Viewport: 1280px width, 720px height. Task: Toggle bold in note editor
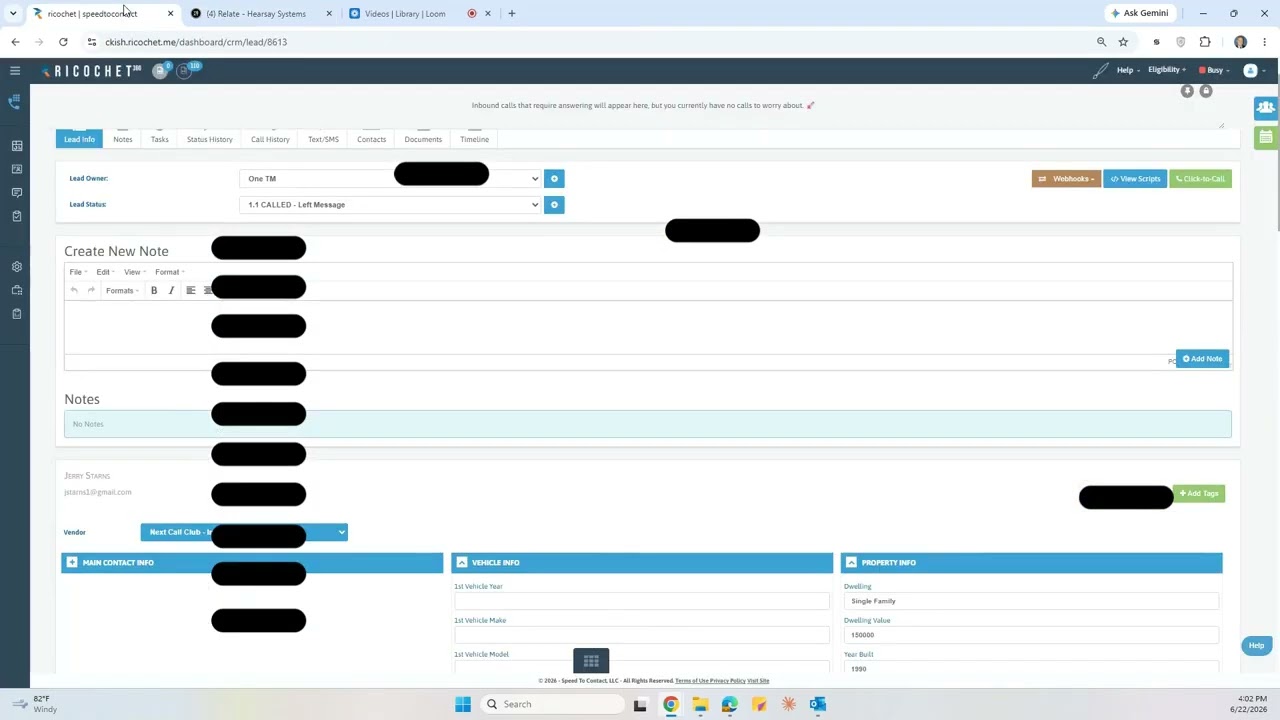coord(154,290)
